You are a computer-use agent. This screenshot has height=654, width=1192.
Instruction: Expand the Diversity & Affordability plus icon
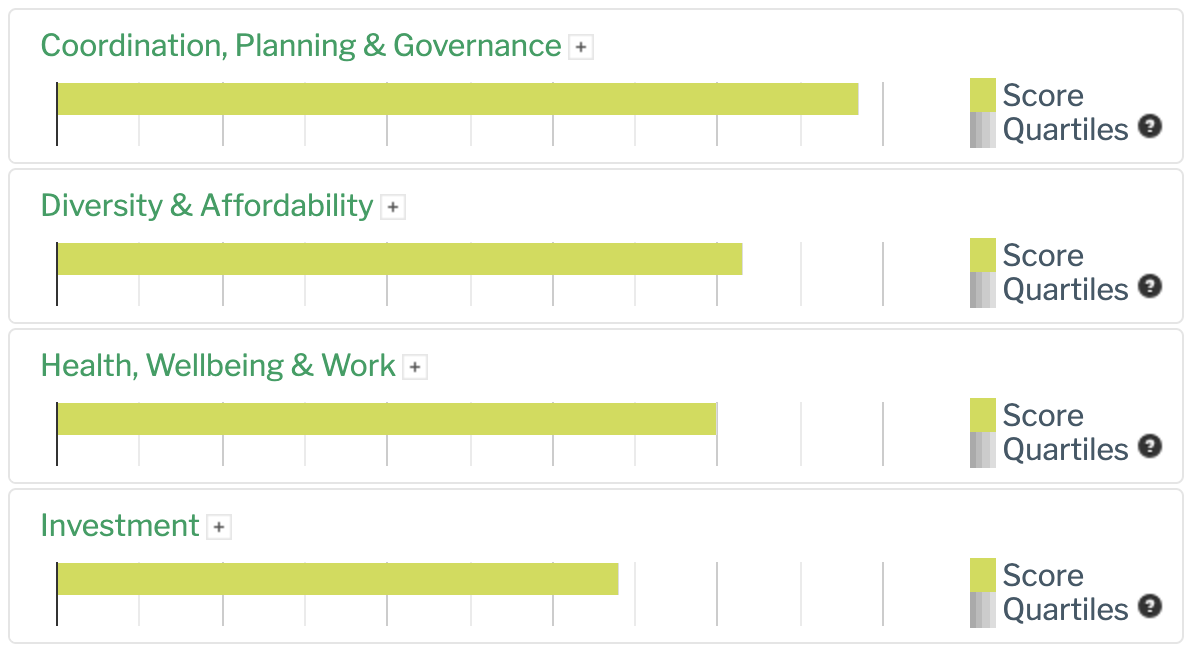[x=393, y=207]
